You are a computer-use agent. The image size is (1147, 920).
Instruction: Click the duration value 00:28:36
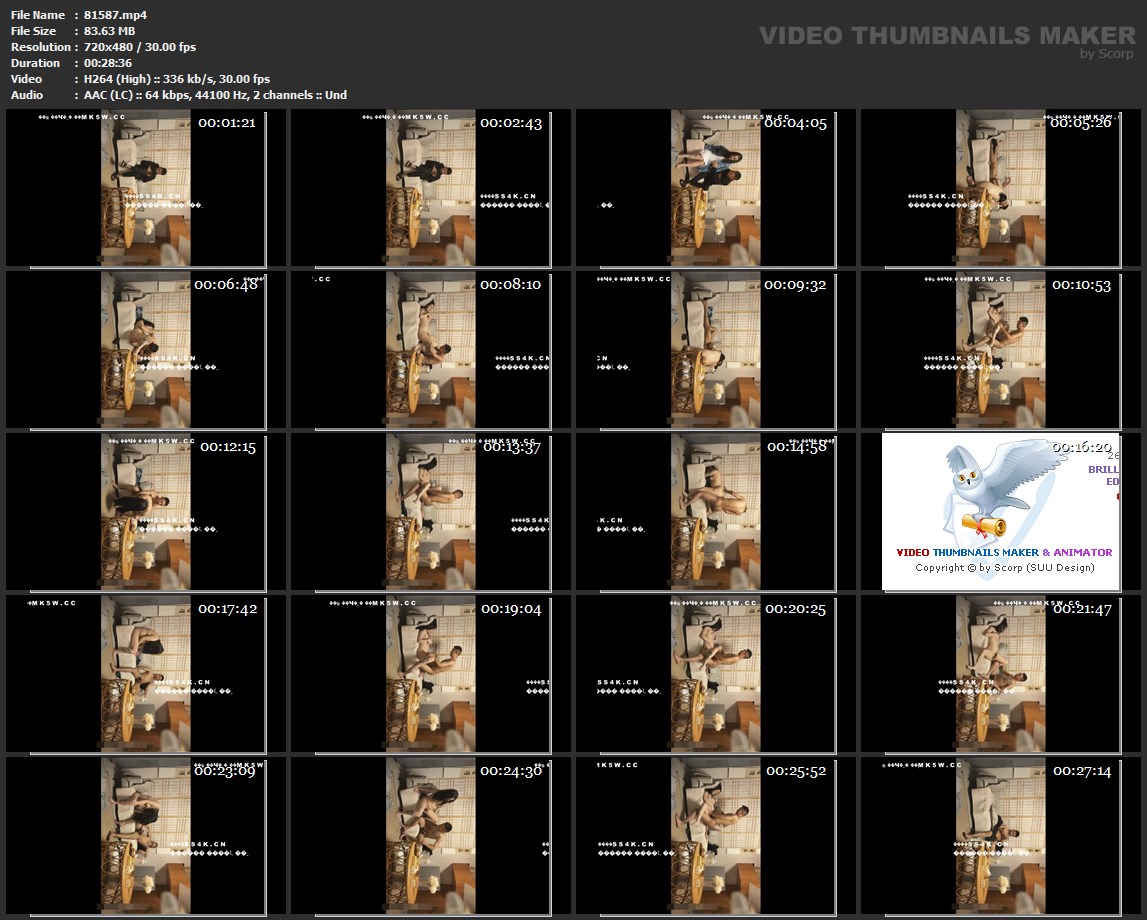(x=108, y=63)
